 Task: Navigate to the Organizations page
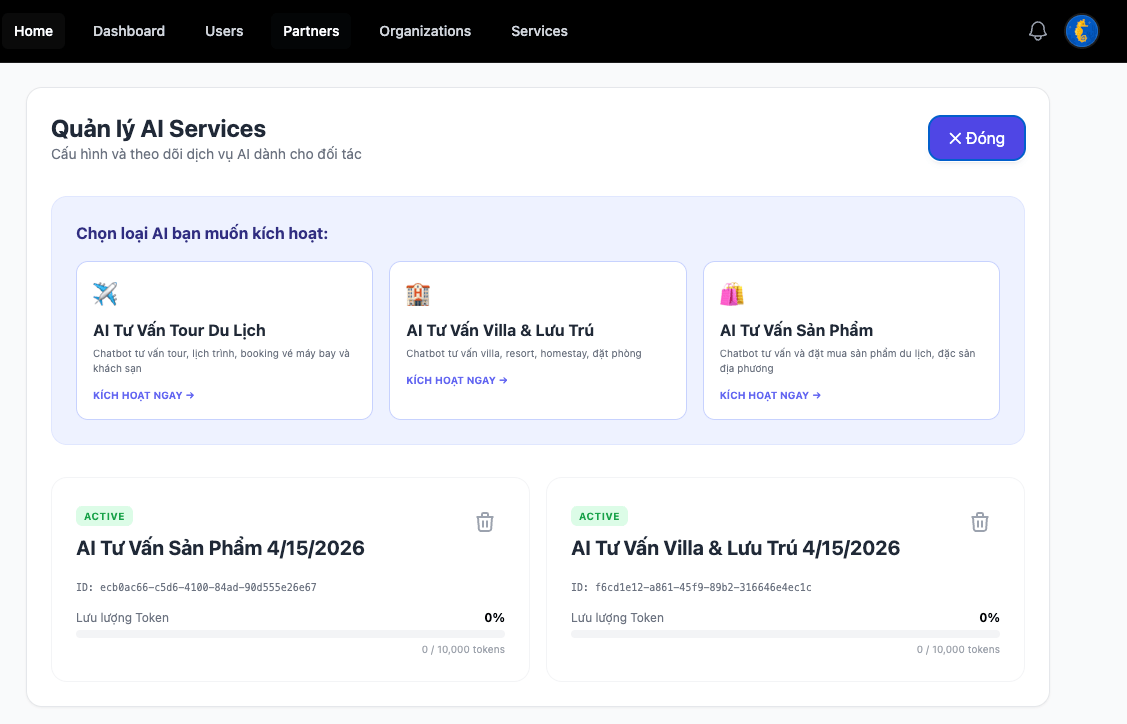tap(424, 31)
